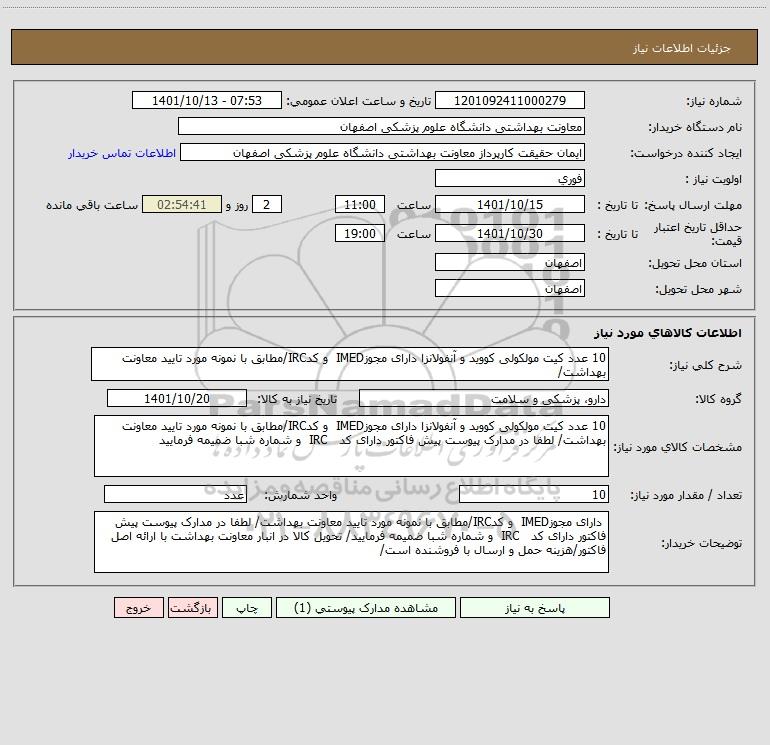Click the روز و label beside remaining days
The width and height of the screenshot is (770, 745).
coord(237,205)
